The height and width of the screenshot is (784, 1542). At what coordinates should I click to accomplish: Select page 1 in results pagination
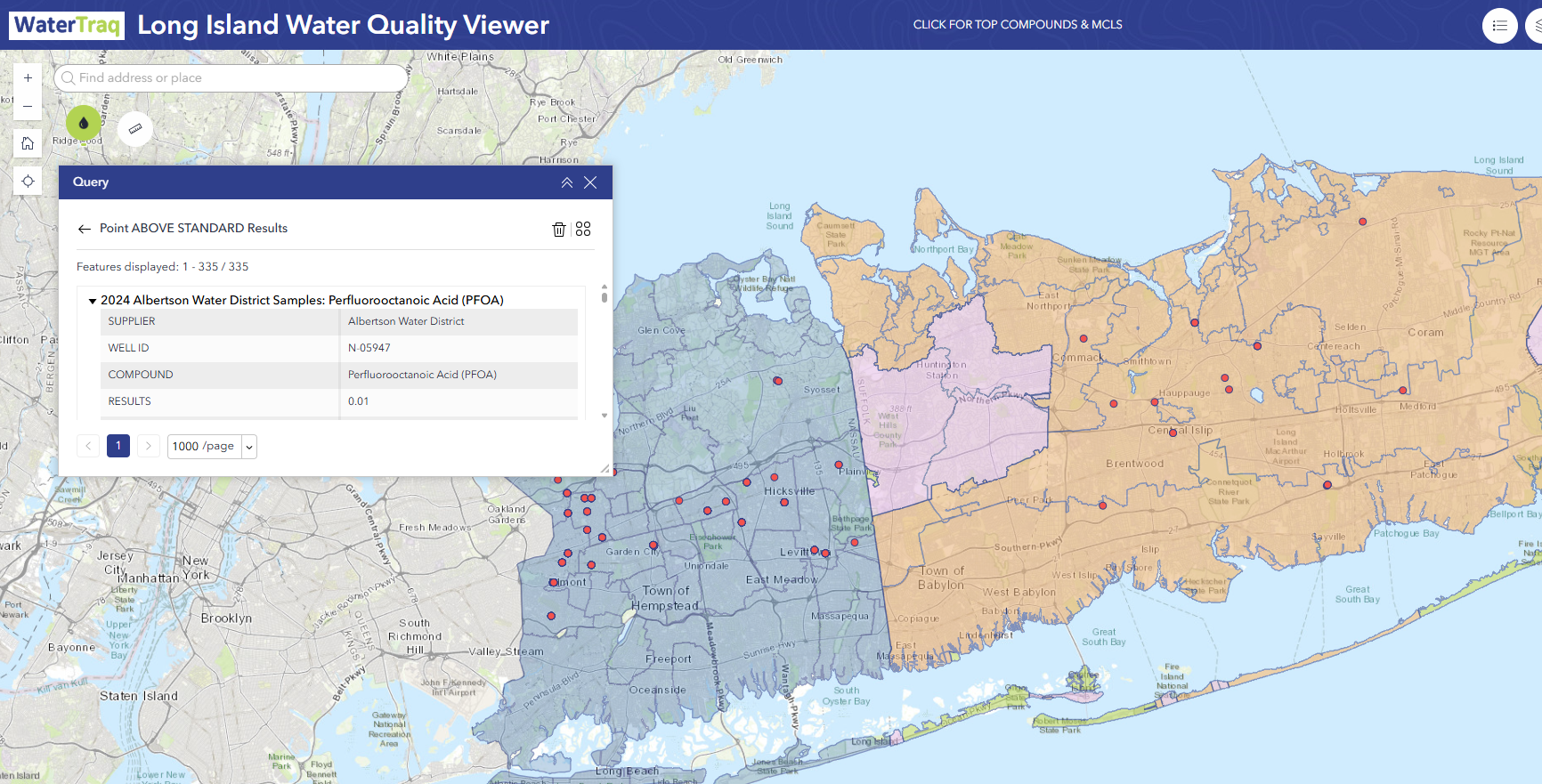pos(118,446)
